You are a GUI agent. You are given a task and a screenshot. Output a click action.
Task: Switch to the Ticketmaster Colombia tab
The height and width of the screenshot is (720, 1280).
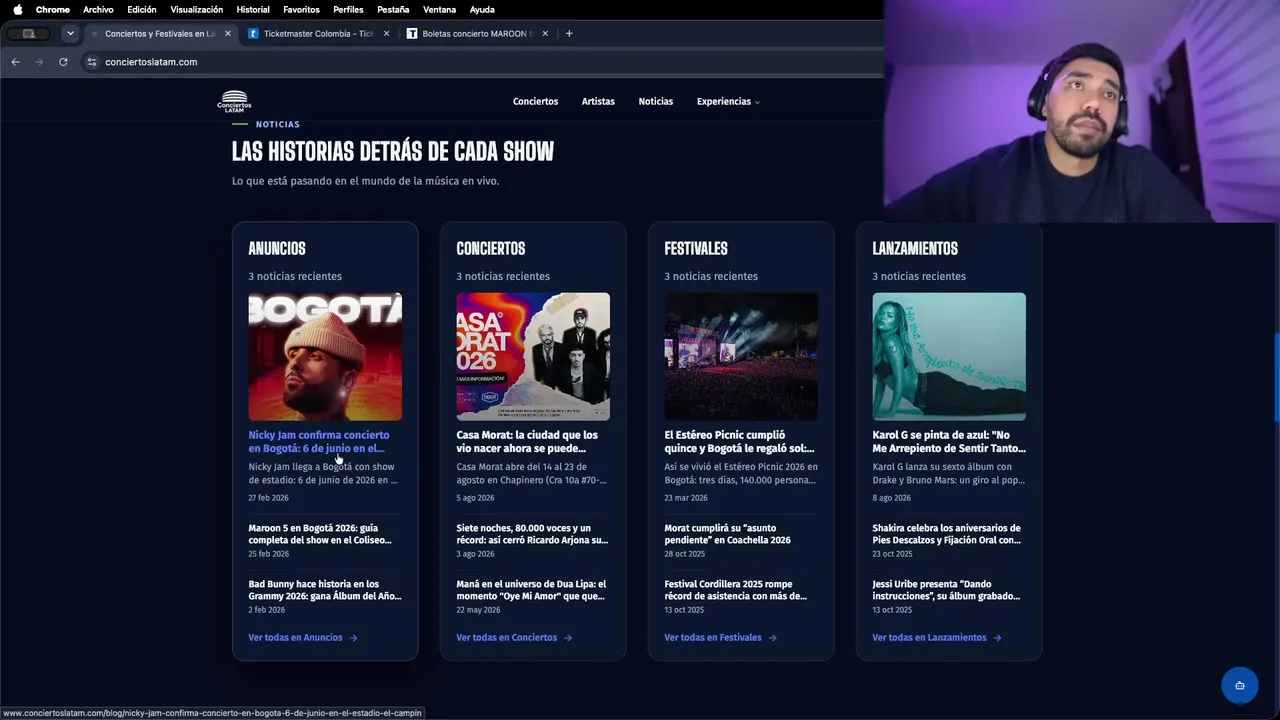click(x=319, y=33)
